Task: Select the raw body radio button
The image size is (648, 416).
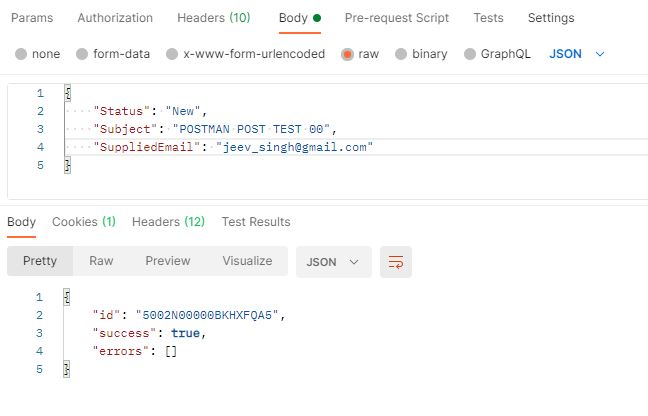Action: pos(348,54)
